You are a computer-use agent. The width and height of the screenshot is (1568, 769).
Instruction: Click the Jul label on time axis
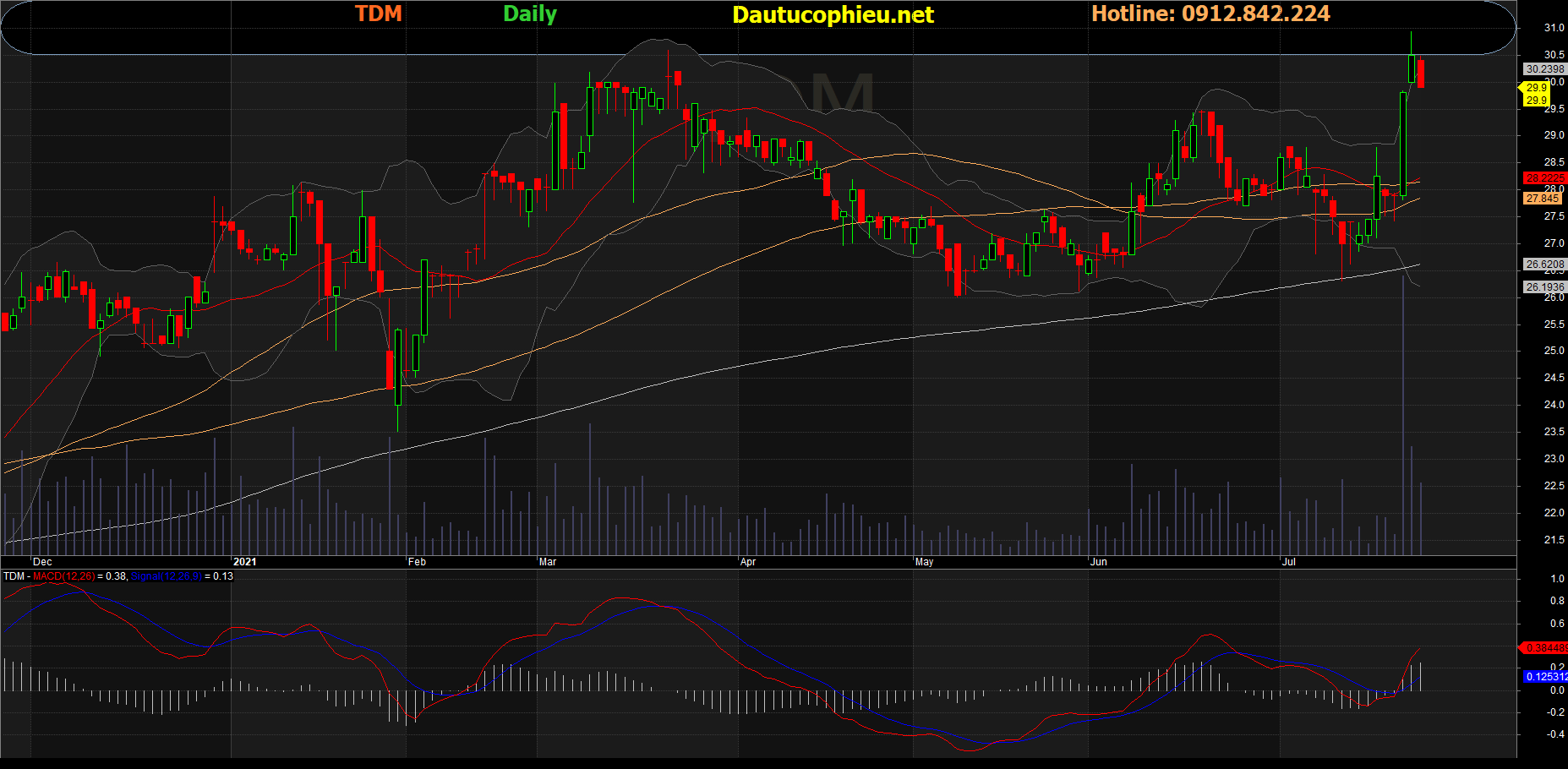click(x=1289, y=562)
